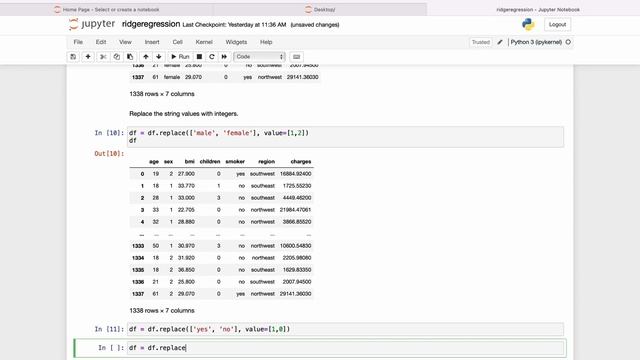This screenshot has height=360, width=640.
Task: Switch to the Home Page browser tab
Action: click(x=107, y=9)
